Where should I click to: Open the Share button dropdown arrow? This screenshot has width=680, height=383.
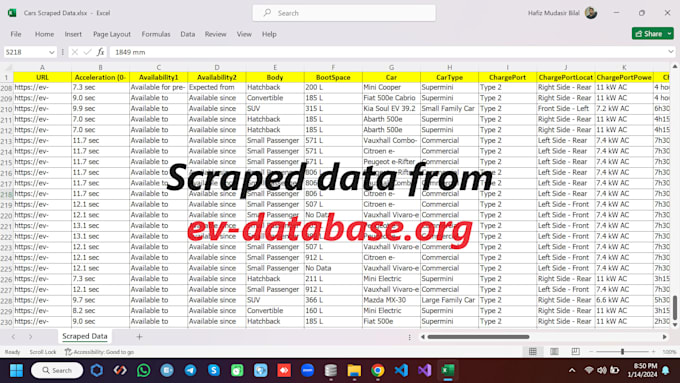tap(670, 33)
